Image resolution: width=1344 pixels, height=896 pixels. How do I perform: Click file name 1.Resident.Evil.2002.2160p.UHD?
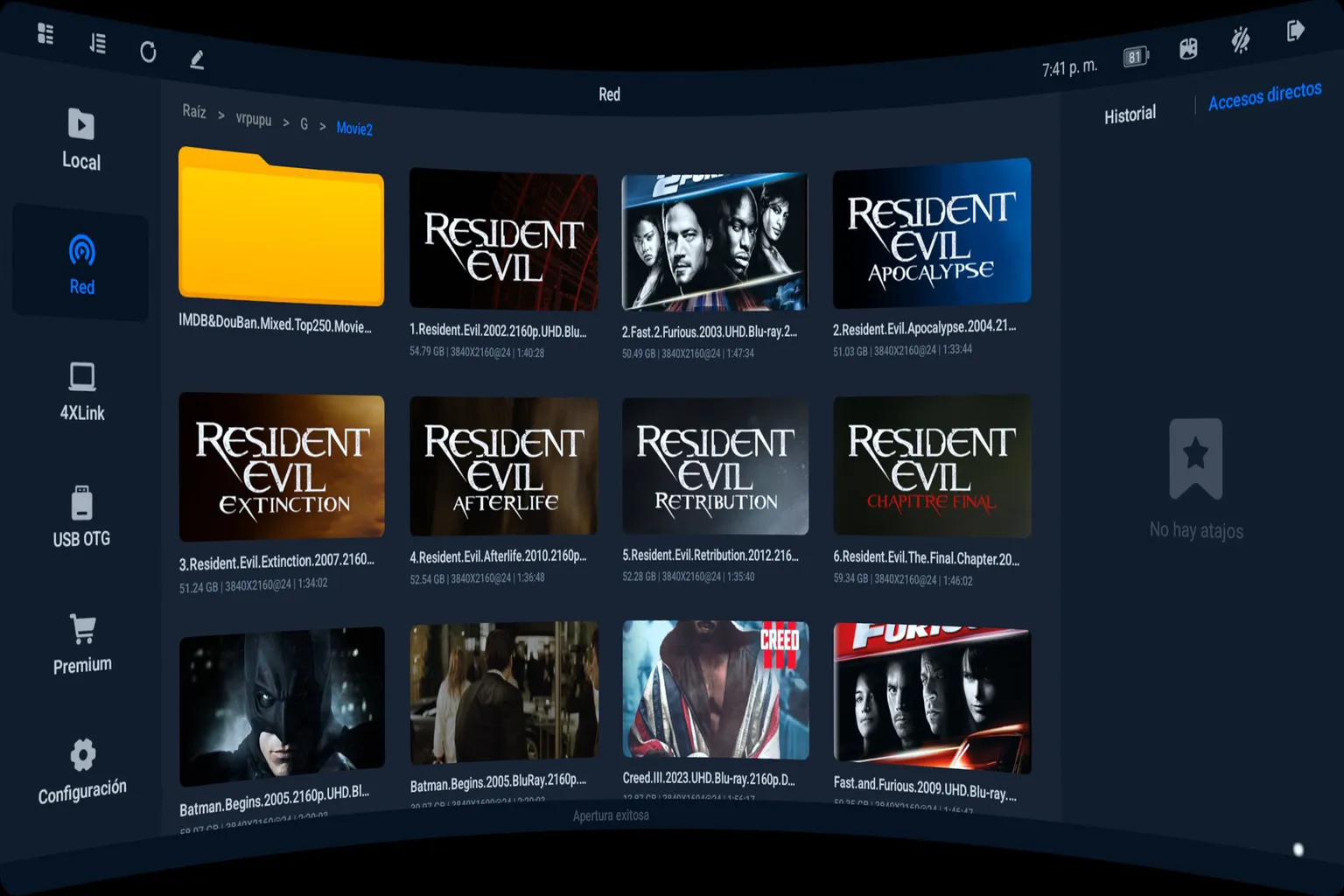pos(498,331)
